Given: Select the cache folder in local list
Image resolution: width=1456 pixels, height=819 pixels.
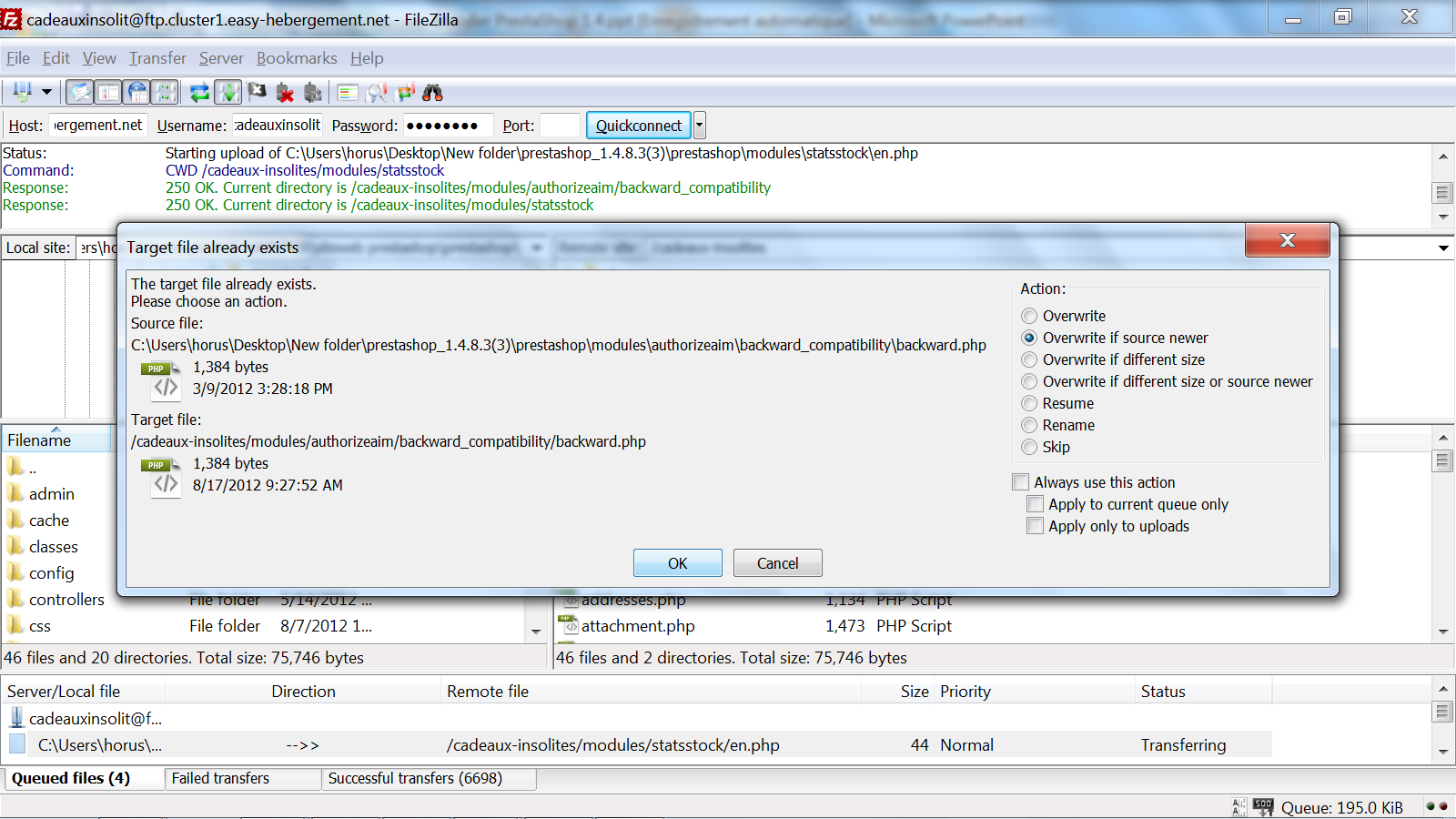Looking at the screenshot, I should pos(49,521).
